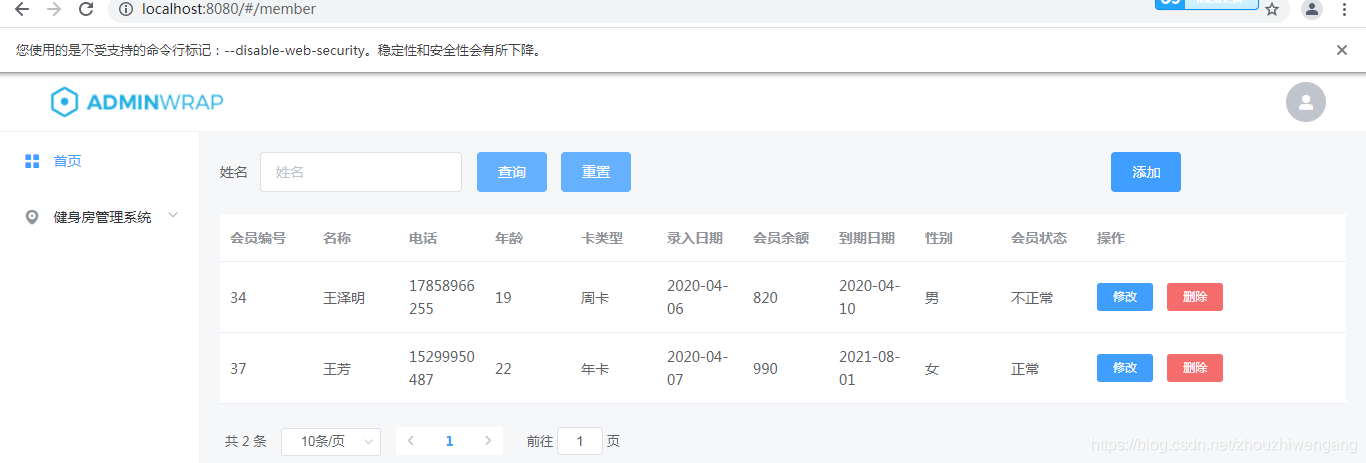The image size is (1366, 463).
Task: Focus the 姓名 search input field
Action: [361, 172]
